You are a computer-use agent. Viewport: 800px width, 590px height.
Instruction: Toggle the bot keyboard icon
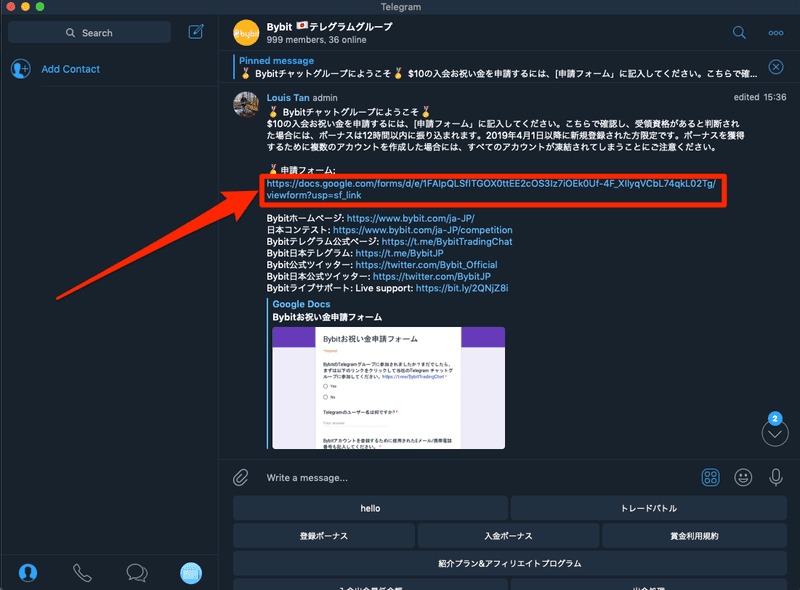pos(710,477)
